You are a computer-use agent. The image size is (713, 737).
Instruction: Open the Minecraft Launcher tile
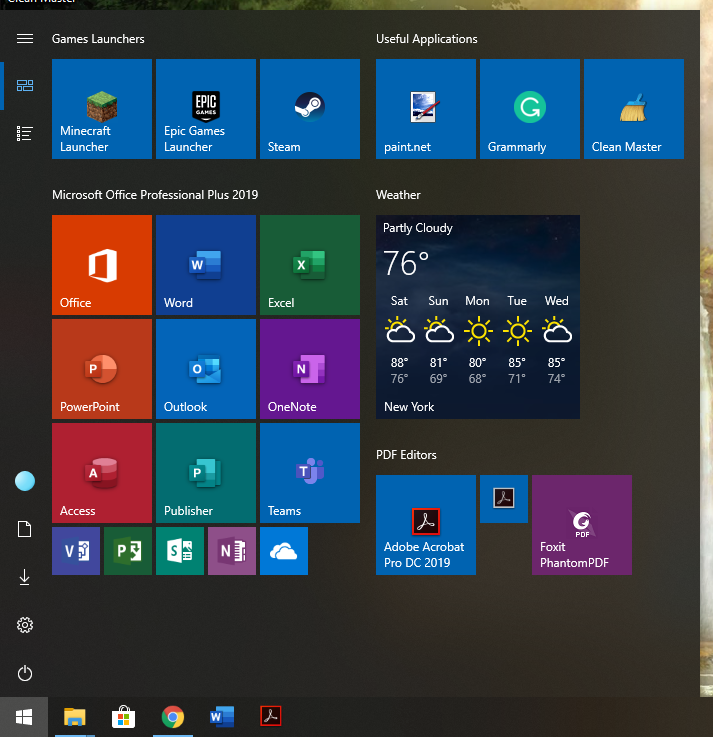pyautogui.click(x=102, y=109)
